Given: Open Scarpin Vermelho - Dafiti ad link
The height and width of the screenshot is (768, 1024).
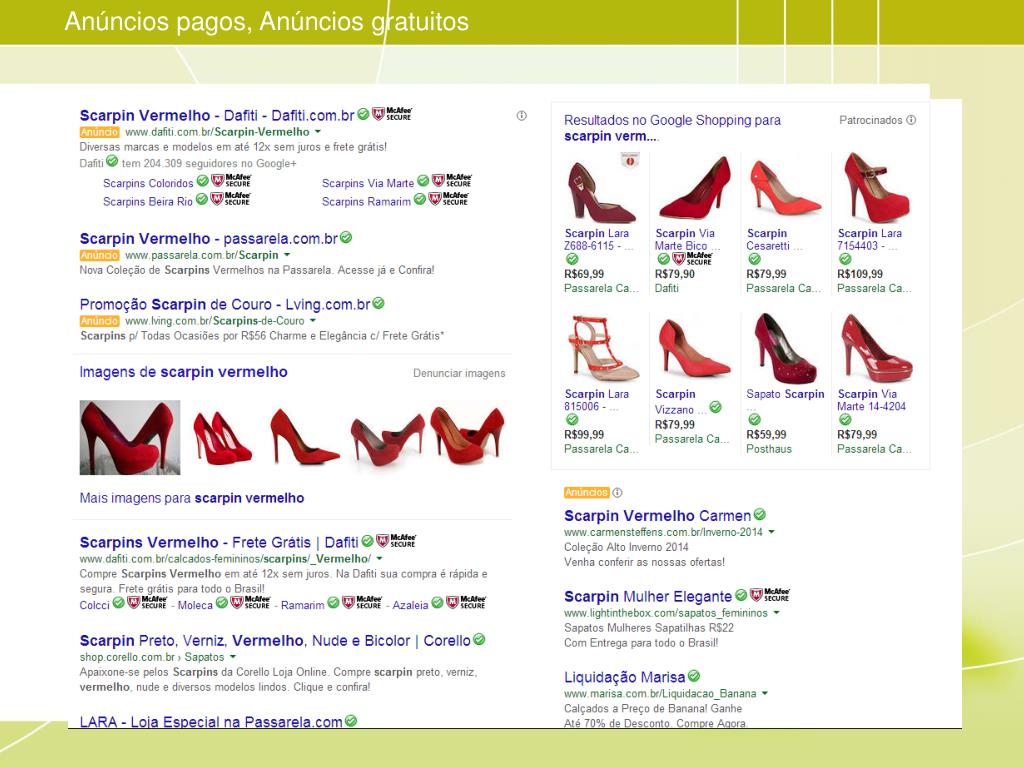Looking at the screenshot, I should click(x=217, y=116).
